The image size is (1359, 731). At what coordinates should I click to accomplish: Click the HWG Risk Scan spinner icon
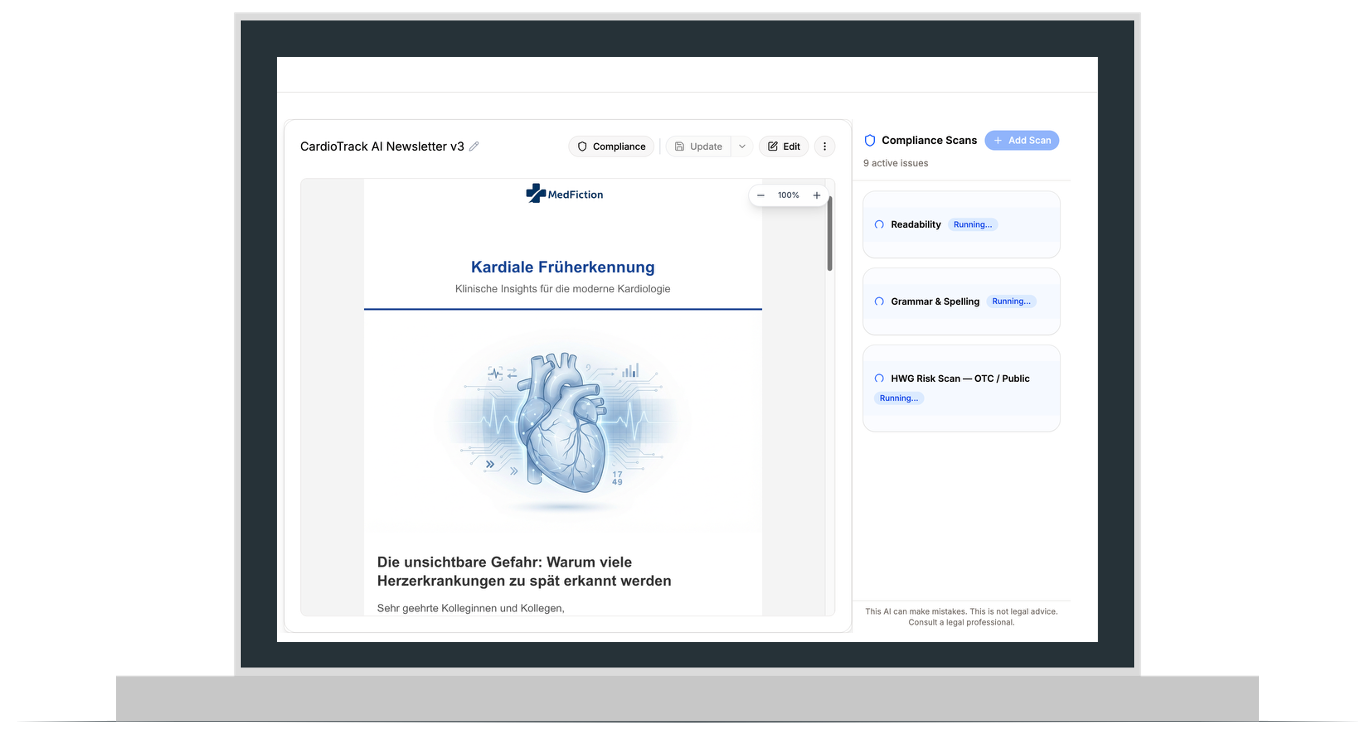click(x=879, y=379)
